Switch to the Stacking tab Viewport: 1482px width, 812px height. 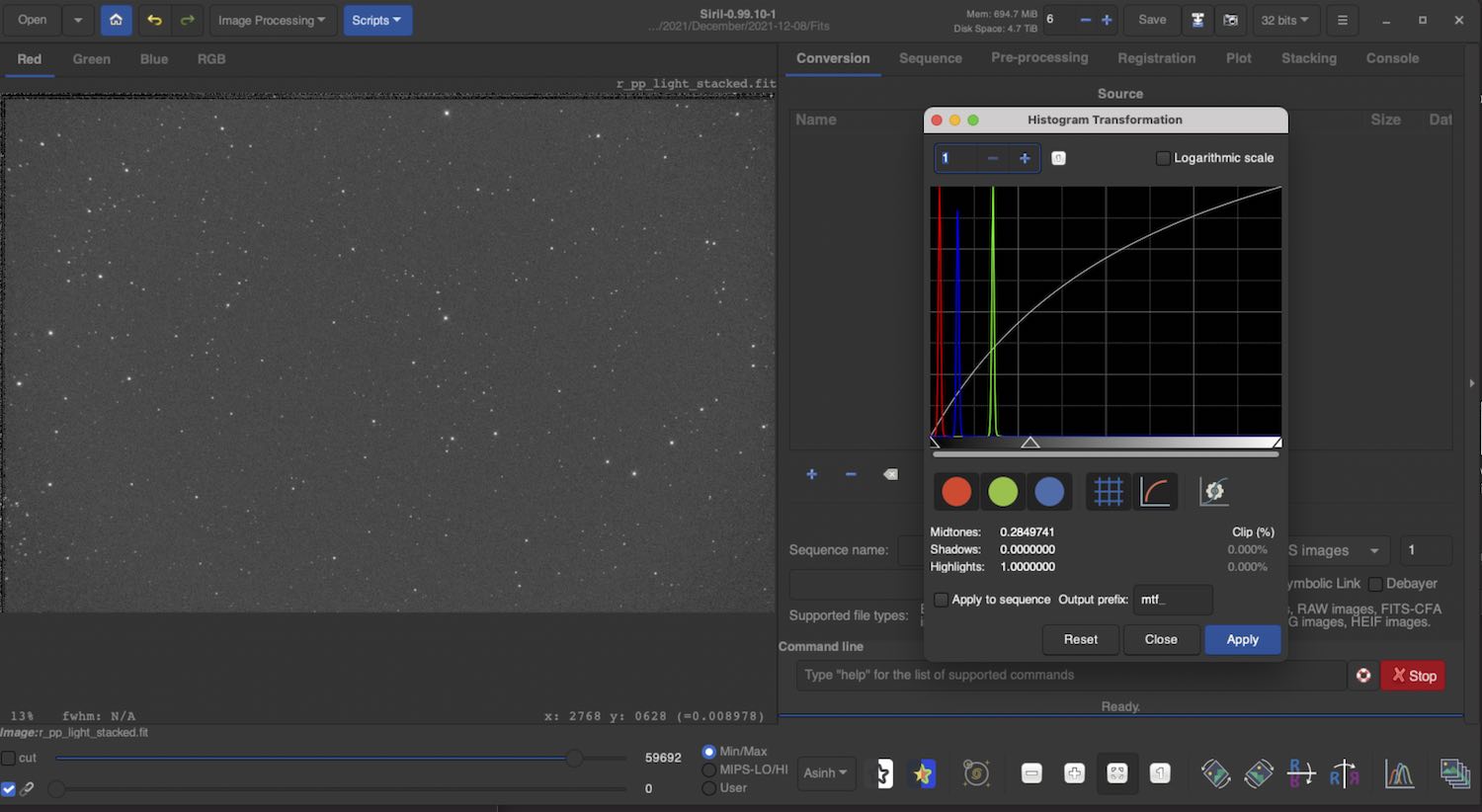coord(1308,58)
